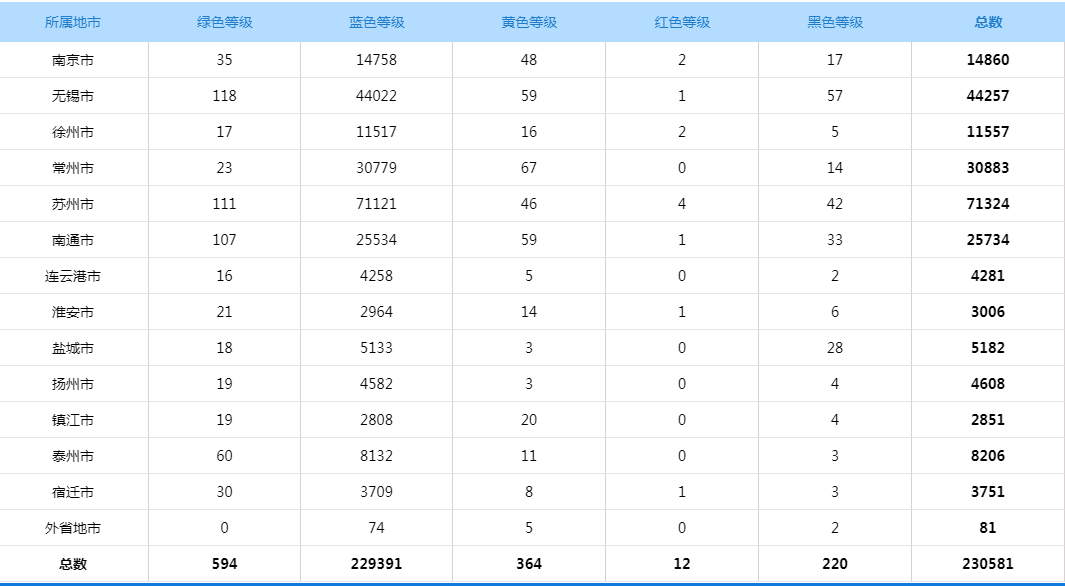Select the 南京市 row label
The width and height of the screenshot is (1065, 586).
click(x=73, y=60)
